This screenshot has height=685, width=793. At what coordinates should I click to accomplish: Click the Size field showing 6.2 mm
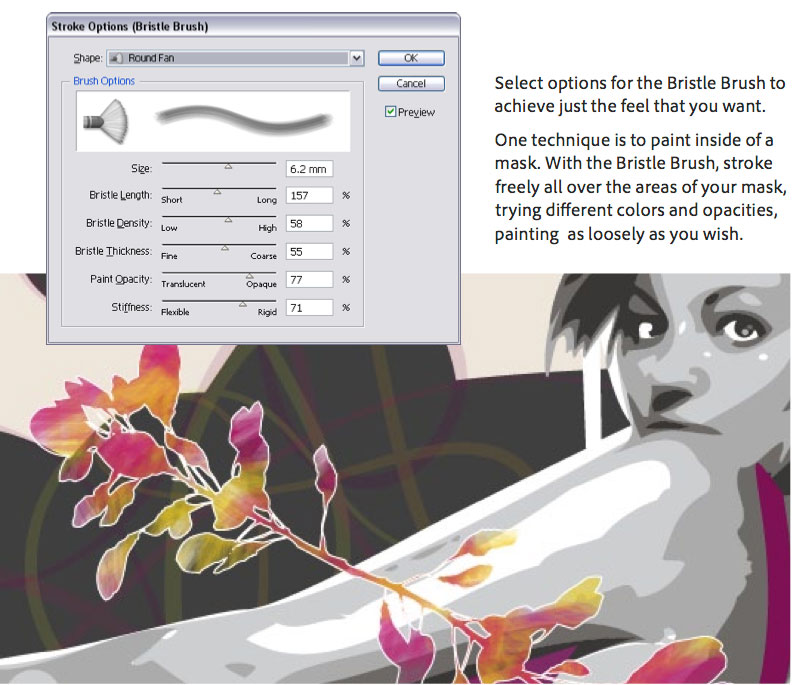tap(310, 169)
